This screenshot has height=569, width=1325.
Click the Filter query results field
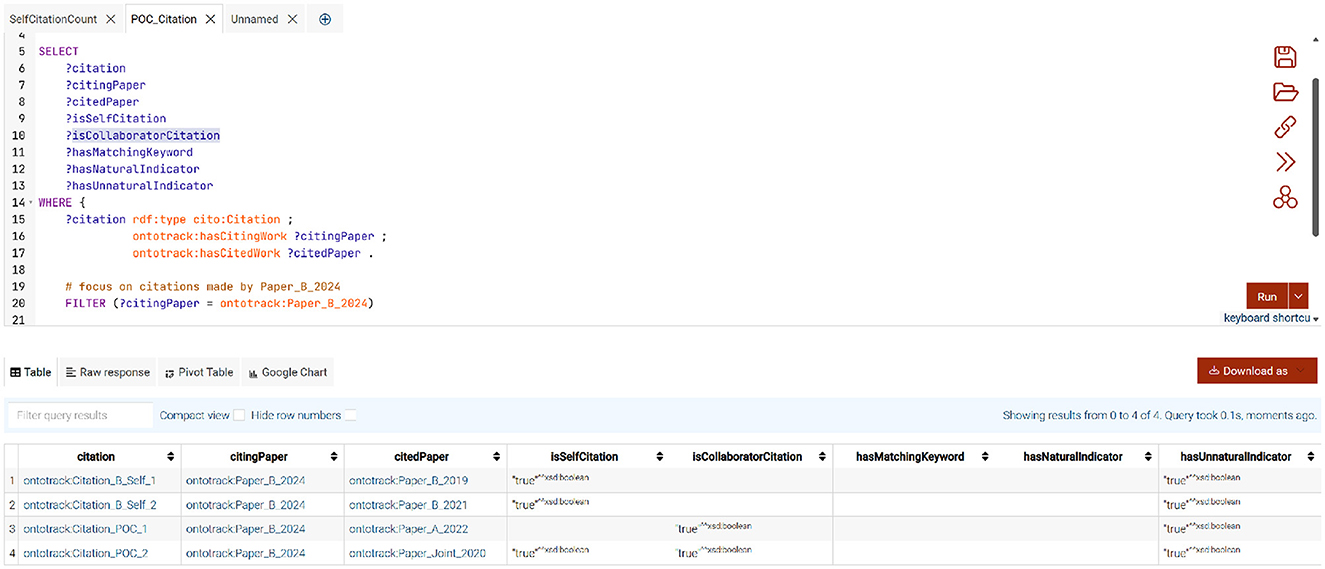pos(80,415)
